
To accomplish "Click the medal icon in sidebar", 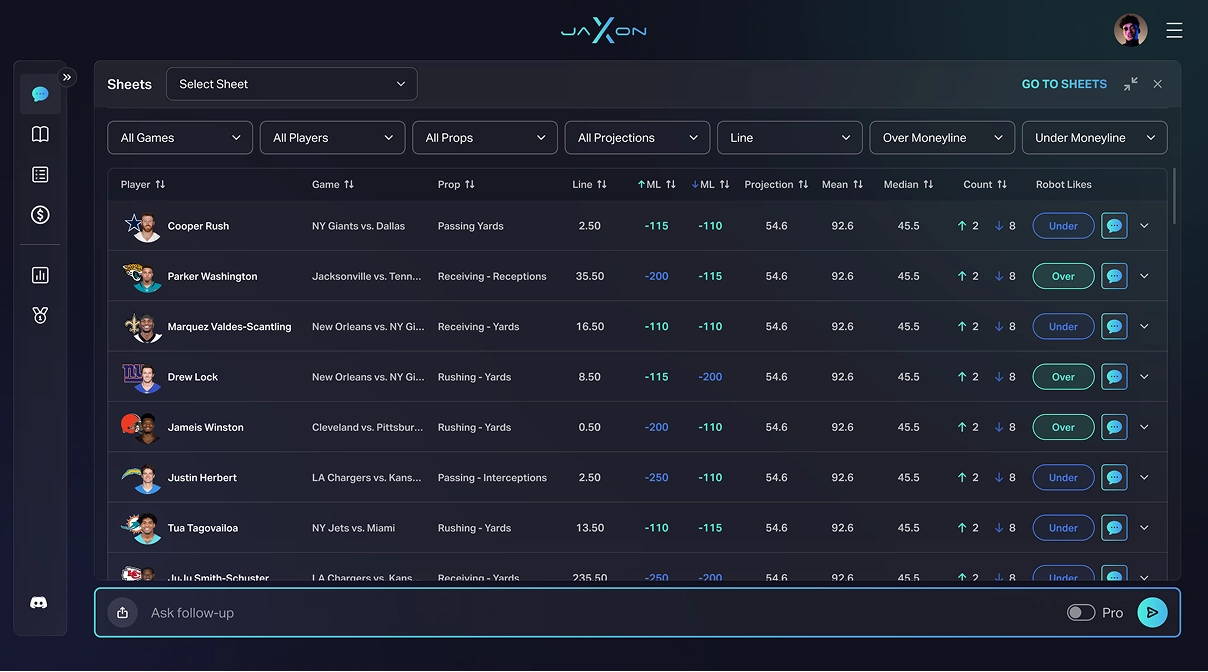I will [x=40, y=315].
